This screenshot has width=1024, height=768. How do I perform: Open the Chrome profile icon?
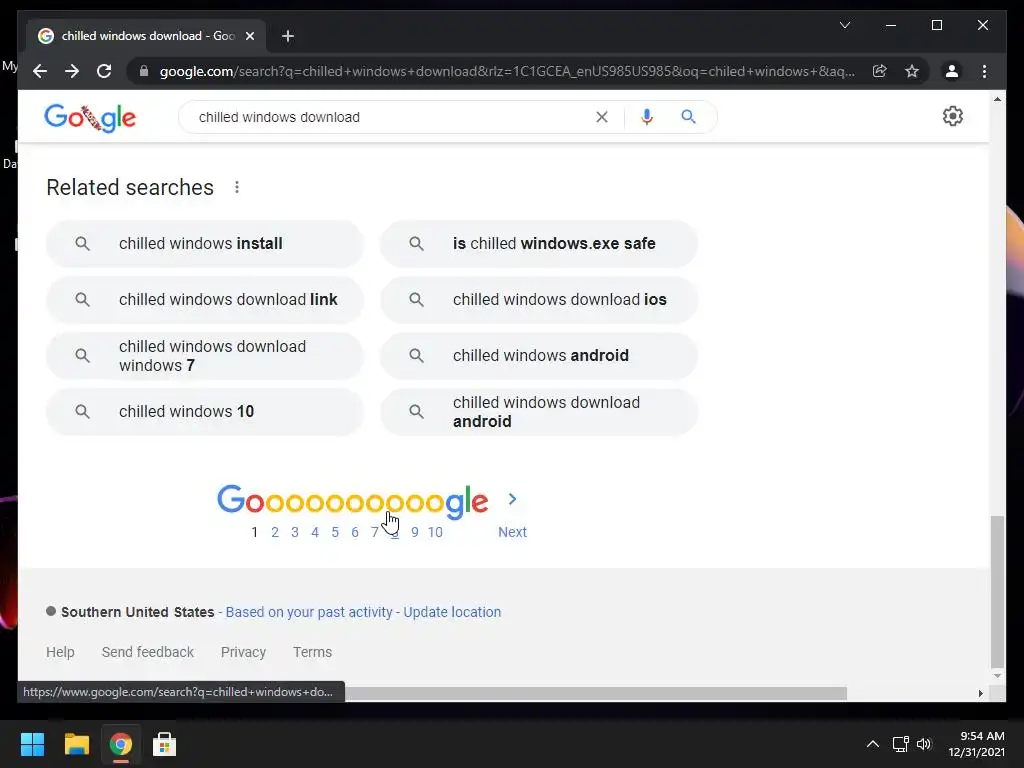tap(952, 71)
